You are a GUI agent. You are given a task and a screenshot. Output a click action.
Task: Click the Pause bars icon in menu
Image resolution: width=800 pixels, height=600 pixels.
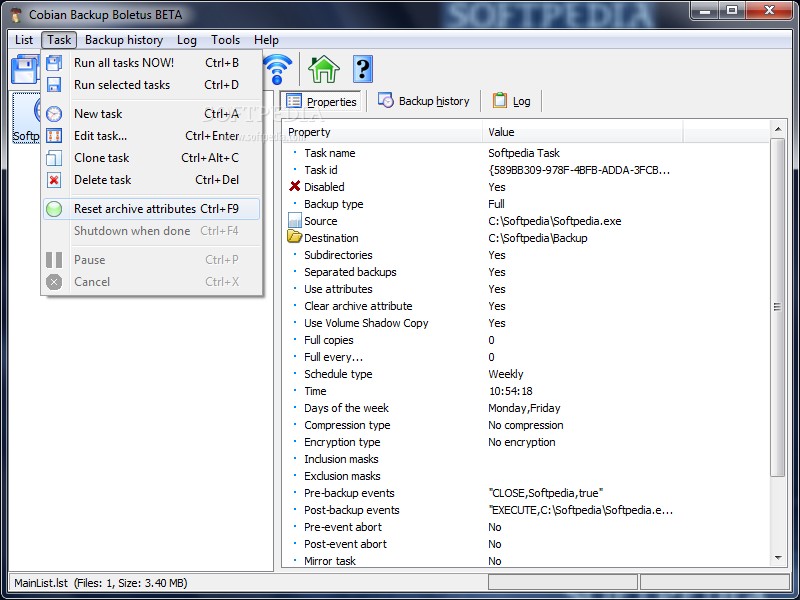pyautogui.click(x=54, y=260)
